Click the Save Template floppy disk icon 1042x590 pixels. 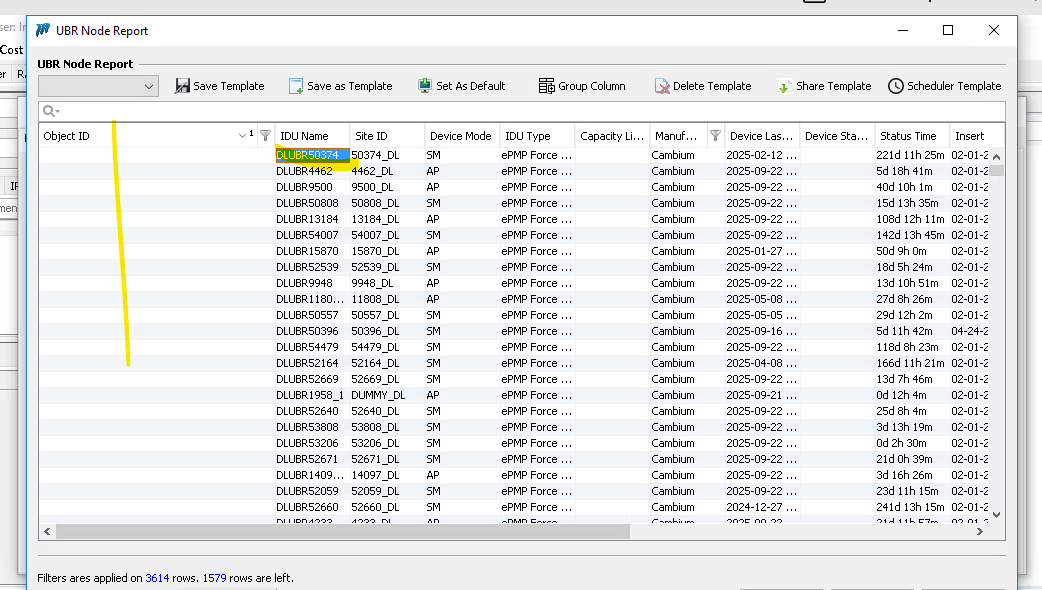pyautogui.click(x=182, y=86)
